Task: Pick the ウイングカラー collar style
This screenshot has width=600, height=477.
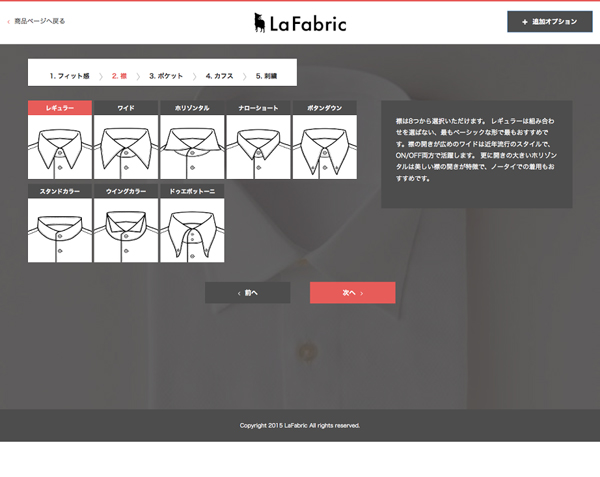Action: click(x=126, y=230)
